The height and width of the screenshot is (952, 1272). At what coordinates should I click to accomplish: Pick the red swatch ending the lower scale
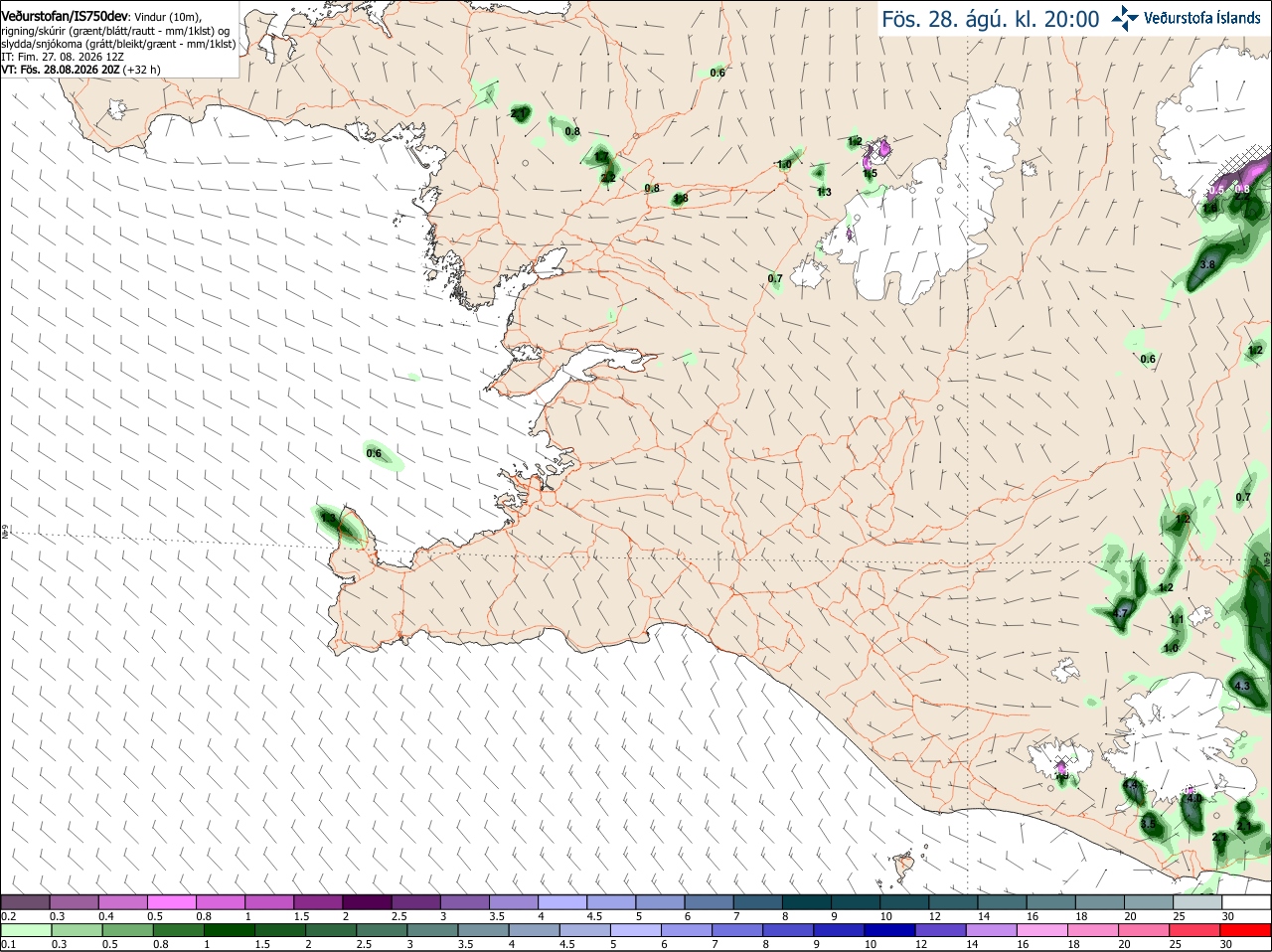tap(1247, 930)
